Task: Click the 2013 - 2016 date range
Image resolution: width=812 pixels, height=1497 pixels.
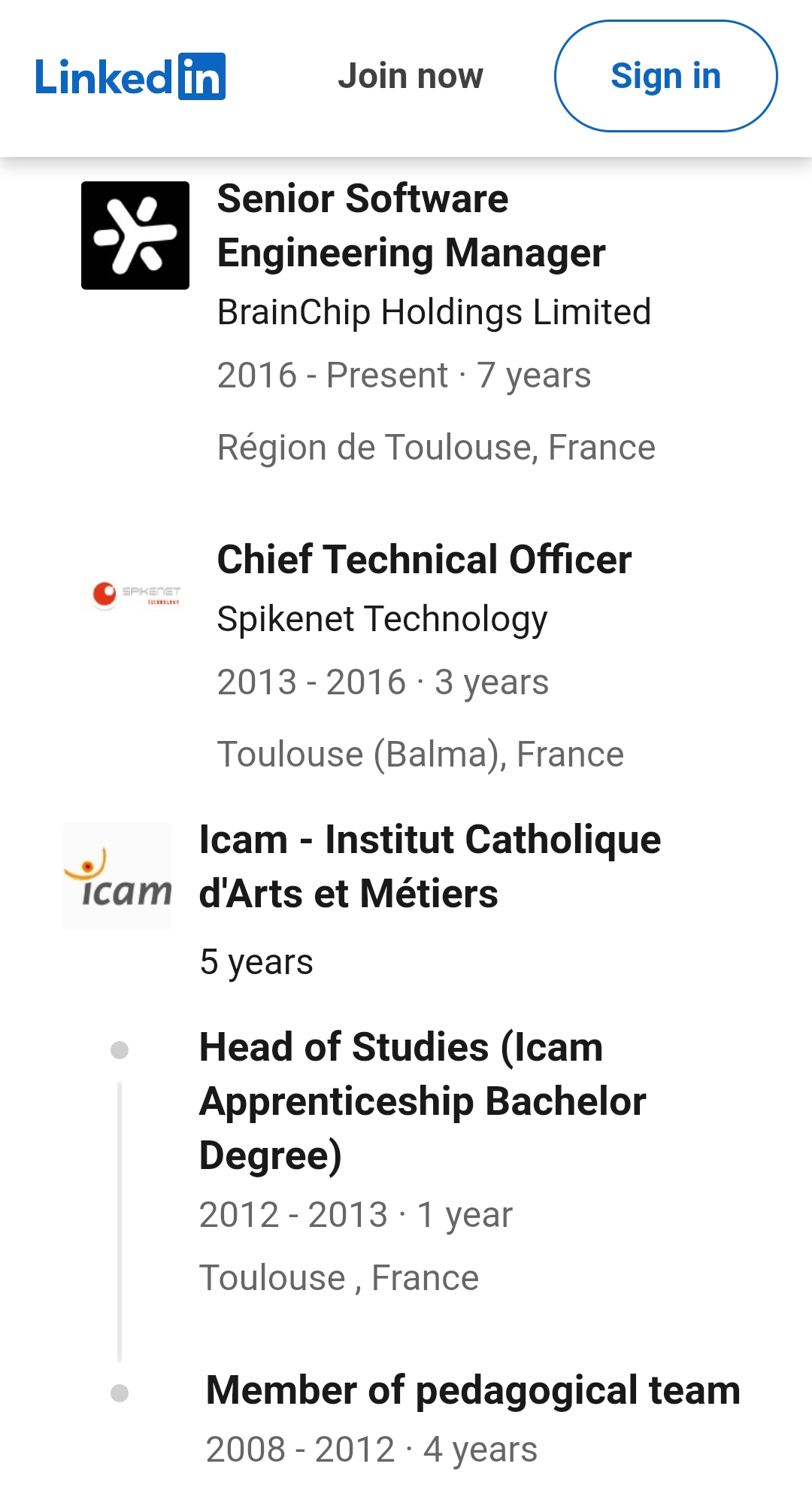Action: (x=311, y=682)
